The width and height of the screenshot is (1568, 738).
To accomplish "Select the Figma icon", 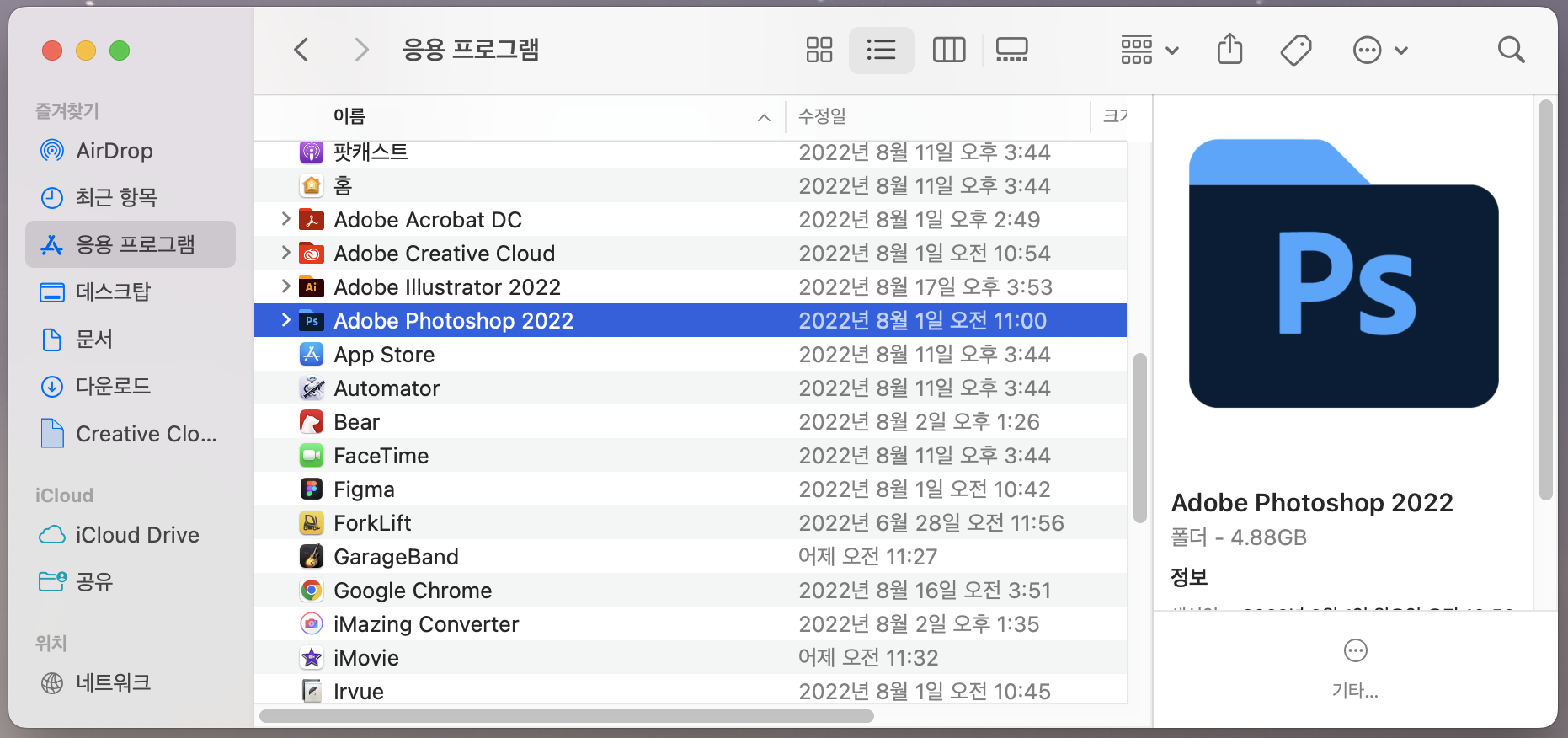I will (x=312, y=489).
